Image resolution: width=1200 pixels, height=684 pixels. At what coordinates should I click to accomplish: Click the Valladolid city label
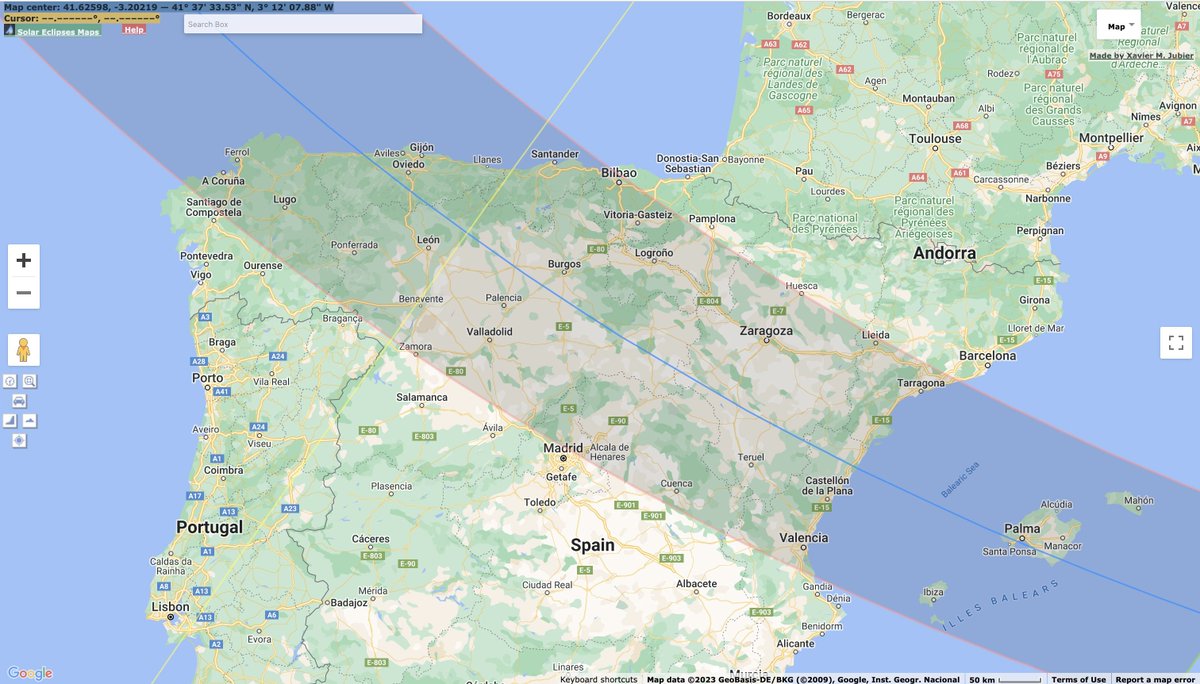click(x=489, y=331)
